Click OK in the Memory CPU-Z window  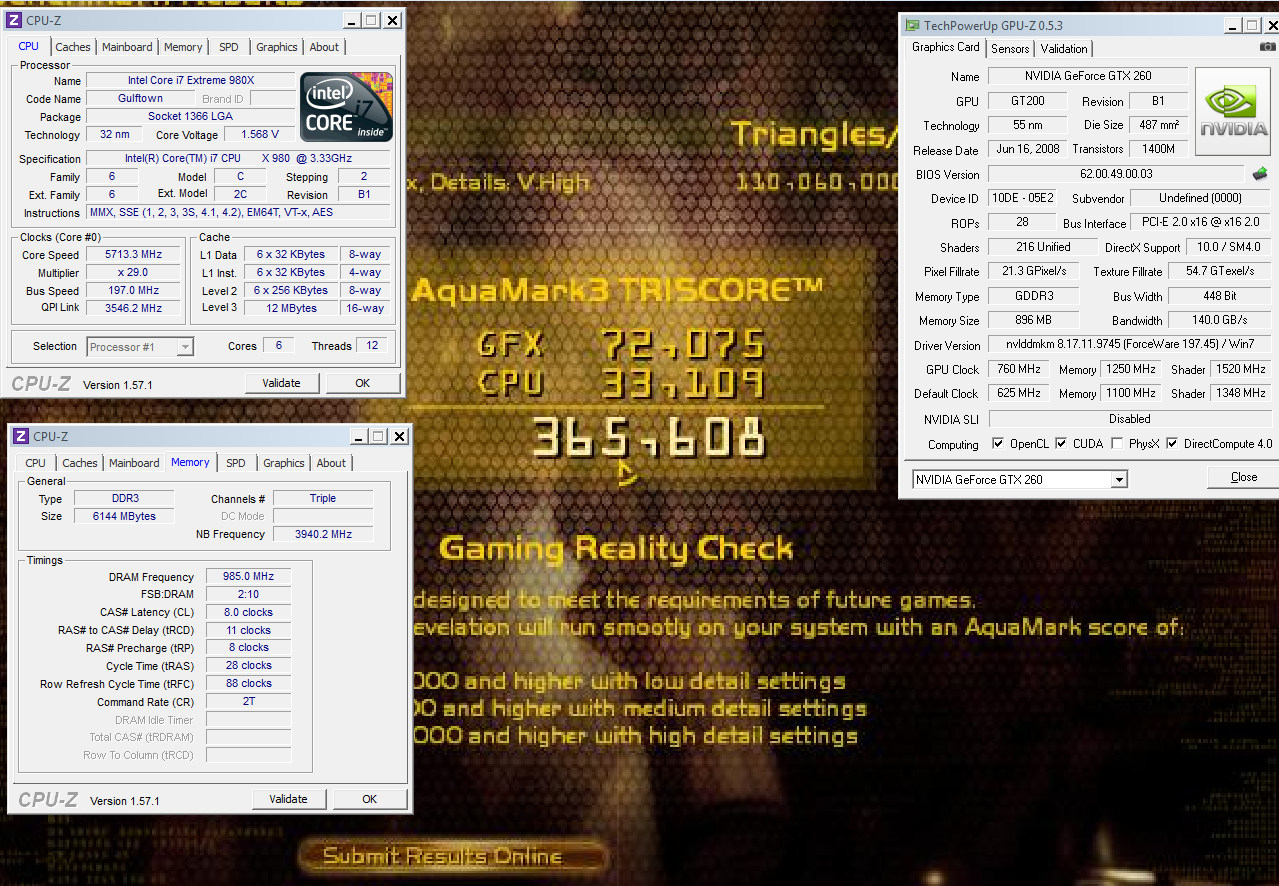(369, 799)
